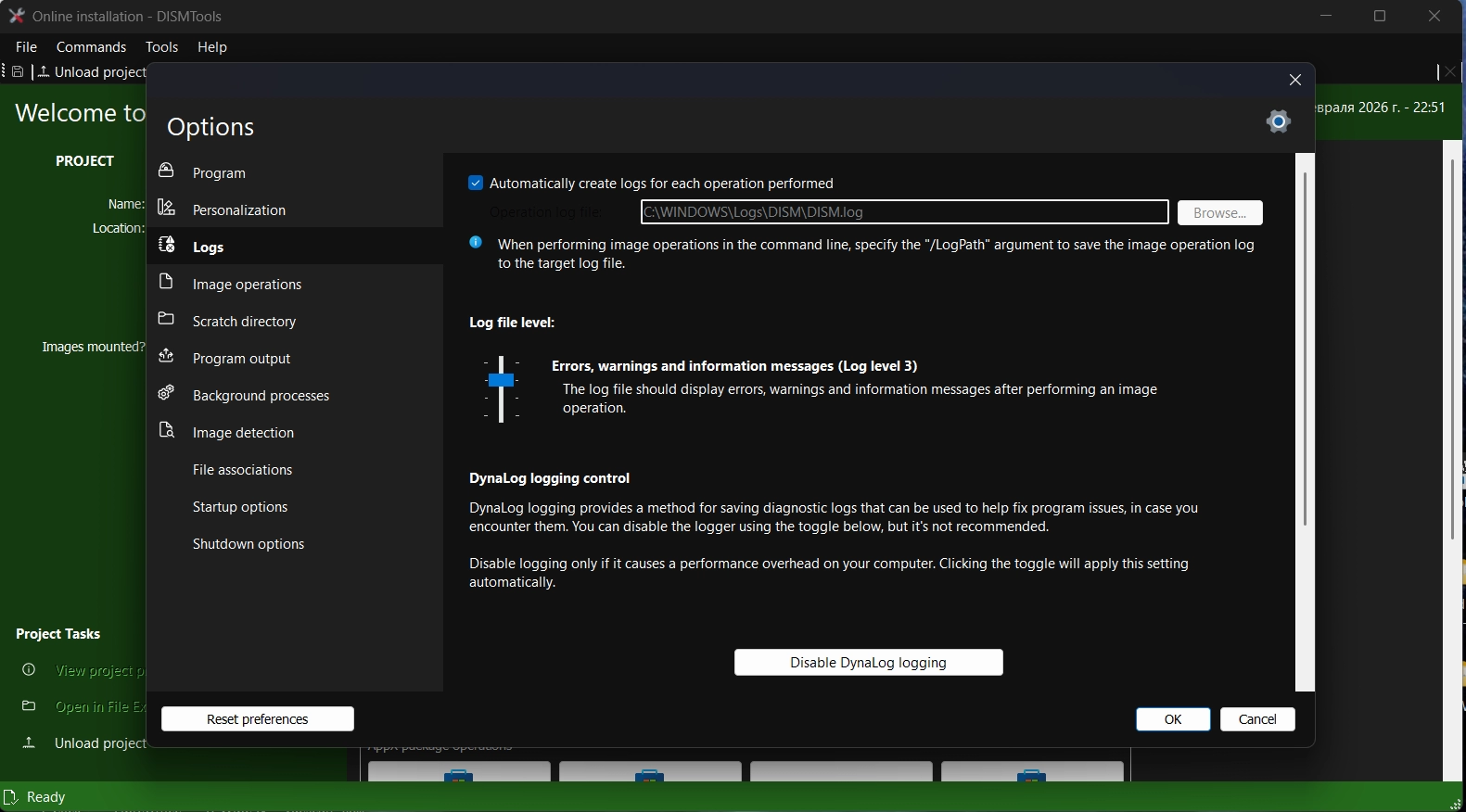Click the eject icon beside Unload project task
The width and height of the screenshot is (1466, 812).
pyautogui.click(x=29, y=742)
